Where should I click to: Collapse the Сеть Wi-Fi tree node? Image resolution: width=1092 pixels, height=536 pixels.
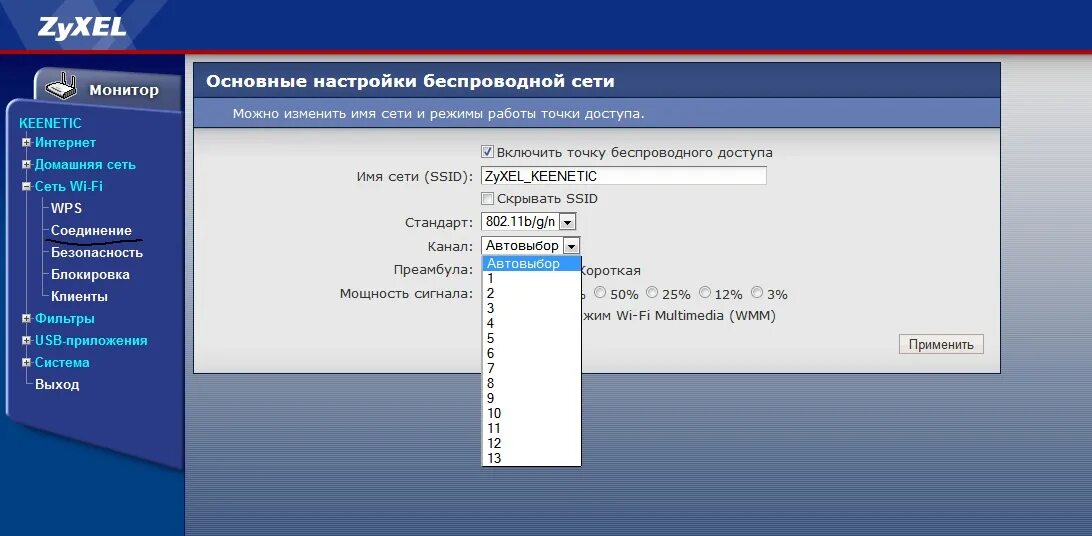coord(26,187)
